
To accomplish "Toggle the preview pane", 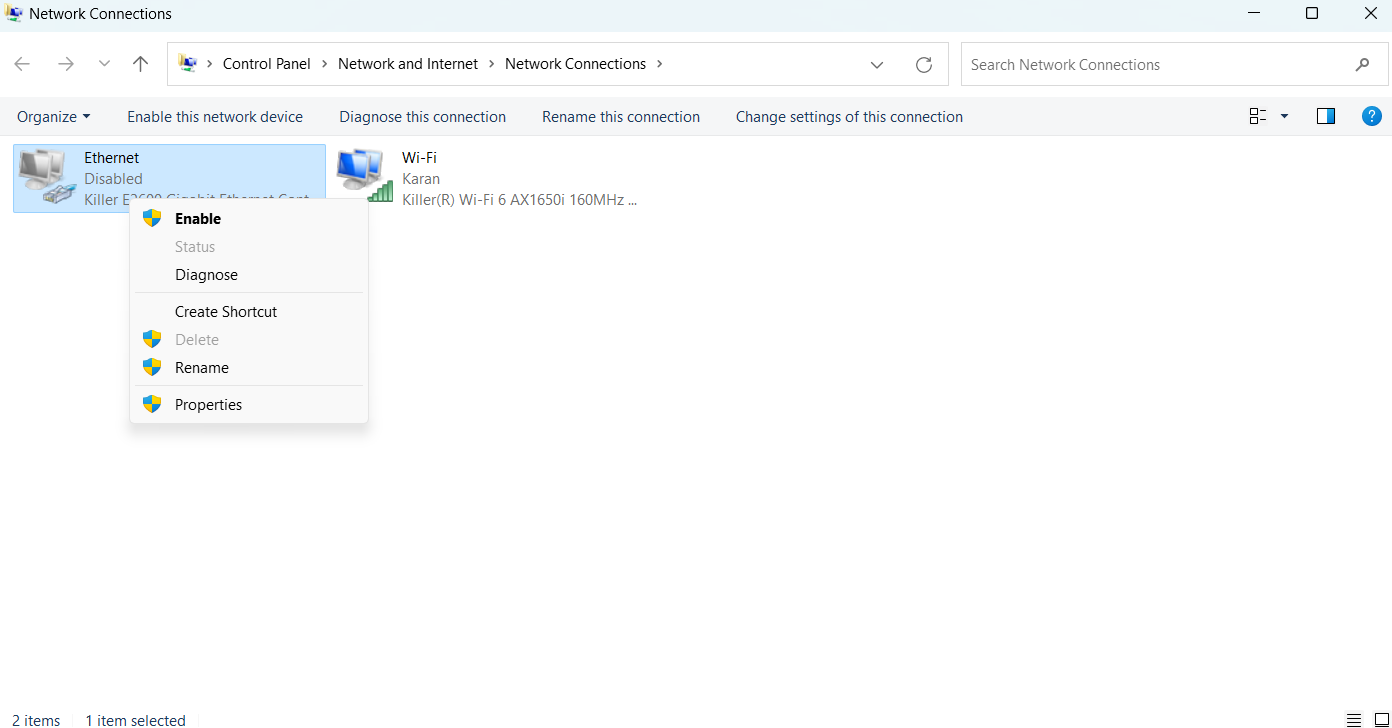I will pyautogui.click(x=1326, y=117).
